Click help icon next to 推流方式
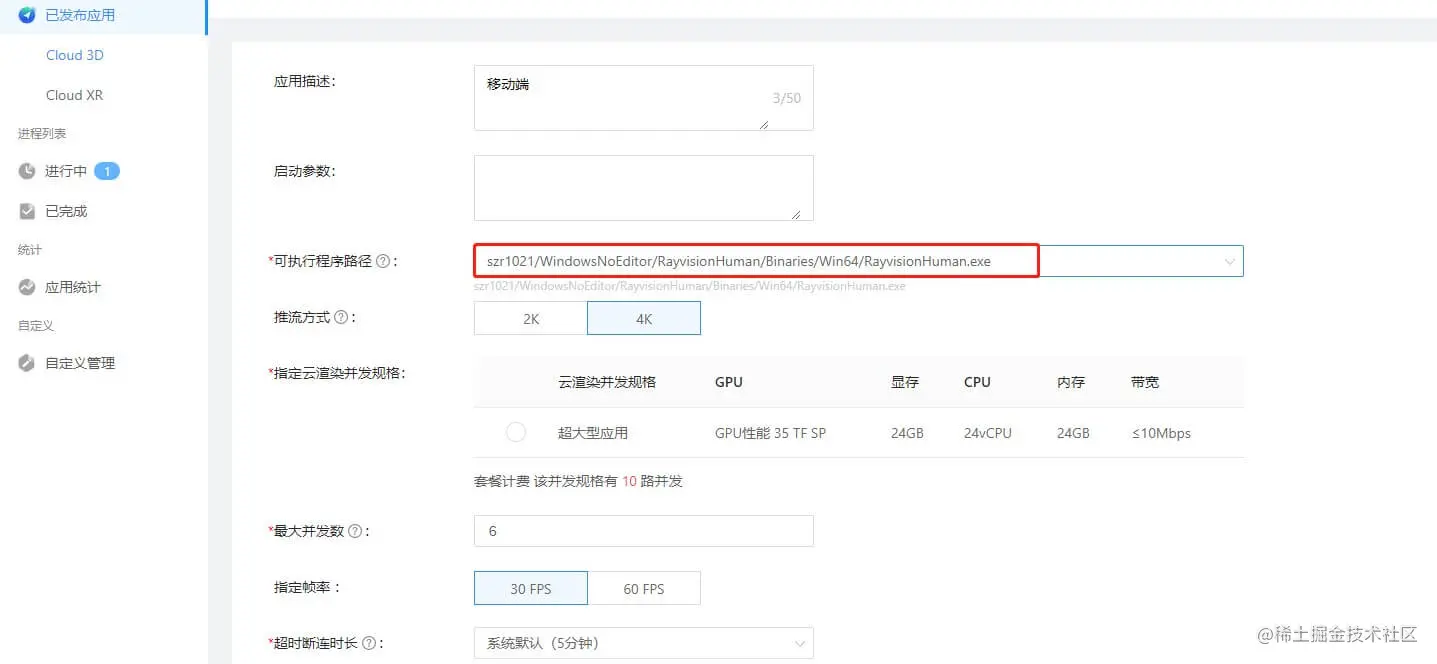Screen dimensions: 1437x664 click(x=341, y=317)
